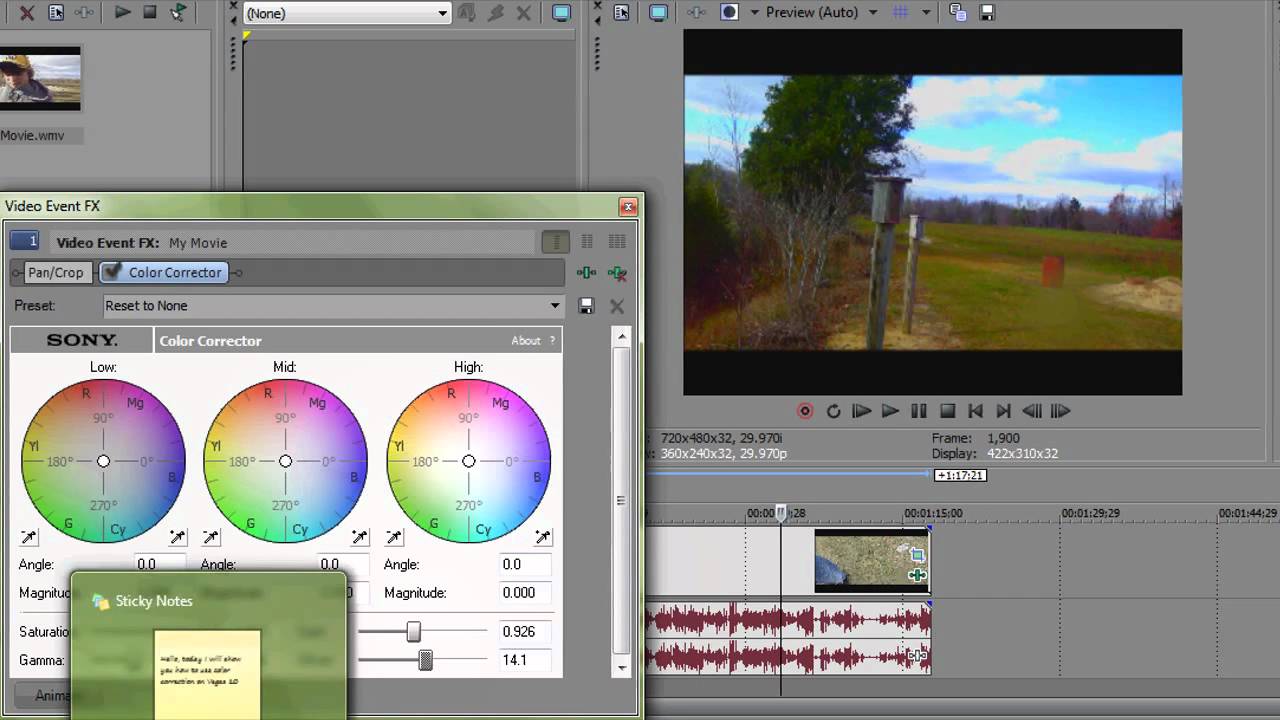Screen dimensions: 1280x720
Task: Remove selected plug-in from chain
Action: click(x=617, y=272)
